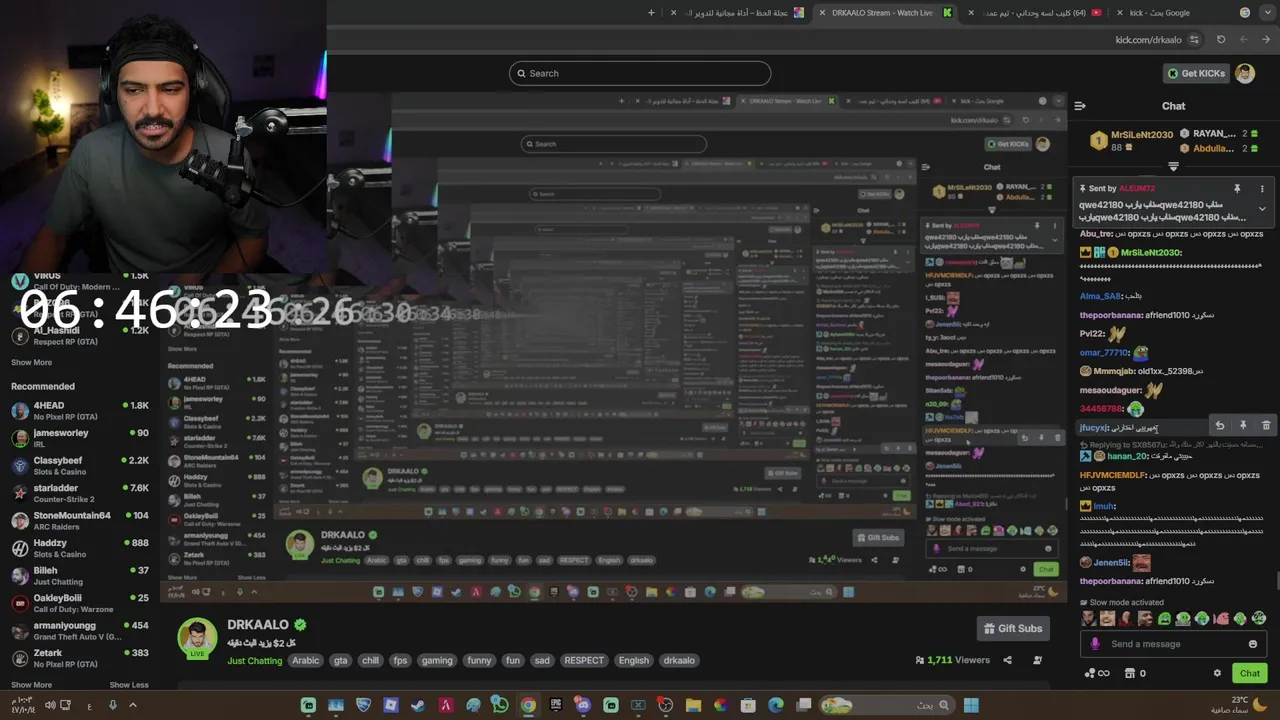Image resolution: width=1280 pixels, height=720 pixels.
Task: Click the Send a message input field
Action: point(1174,644)
